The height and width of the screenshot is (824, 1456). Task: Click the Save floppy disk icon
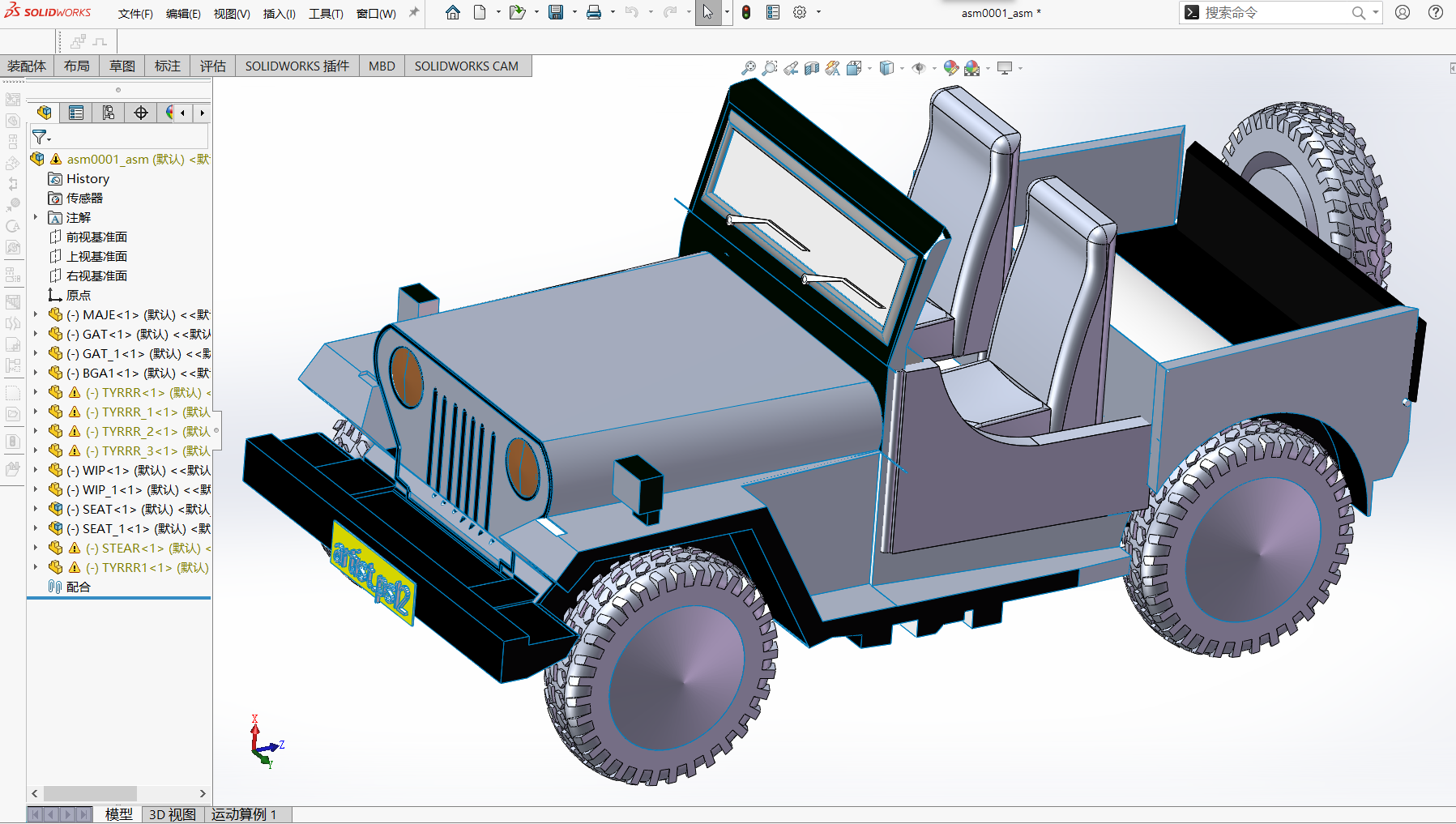(x=556, y=13)
